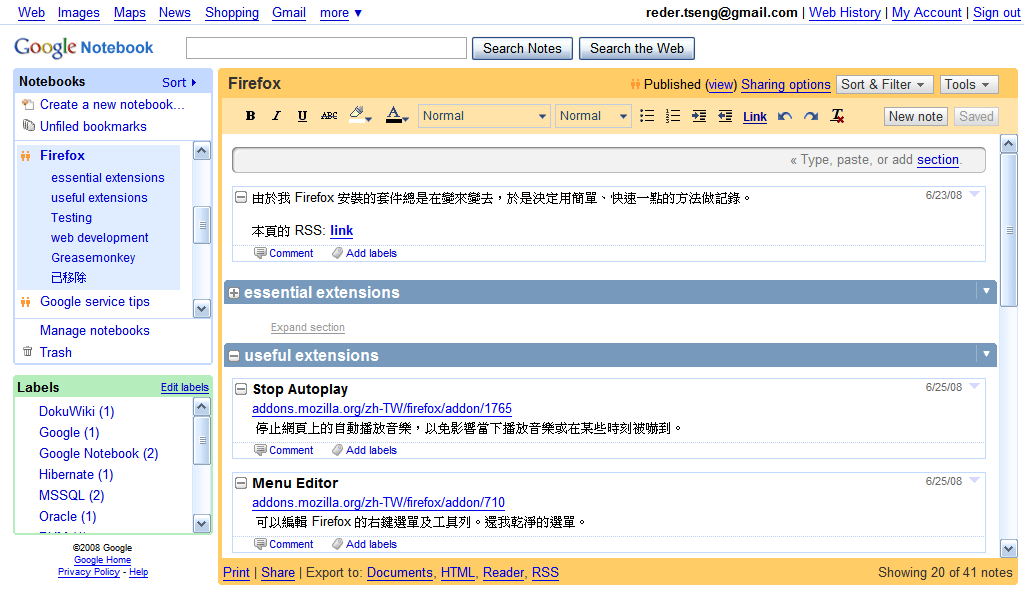Collapse useful extensions section with minus

tap(234, 356)
